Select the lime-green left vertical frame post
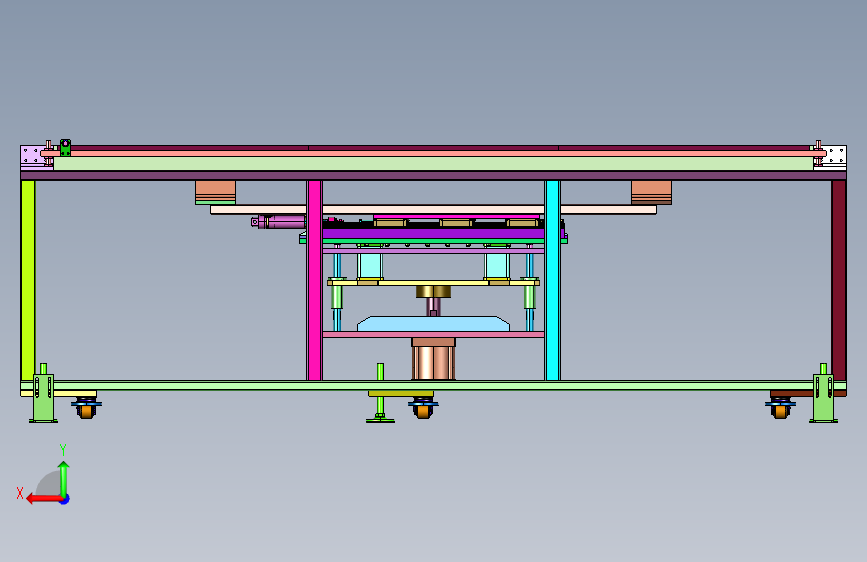The image size is (867, 562). (x=28, y=280)
